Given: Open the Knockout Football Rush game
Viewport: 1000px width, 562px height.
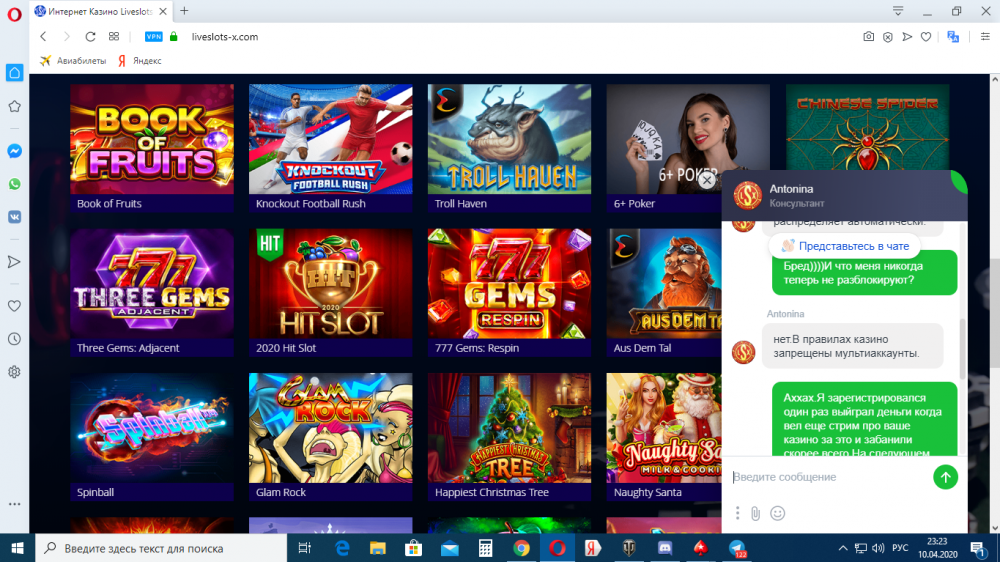Looking at the screenshot, I should coord(330,148).
